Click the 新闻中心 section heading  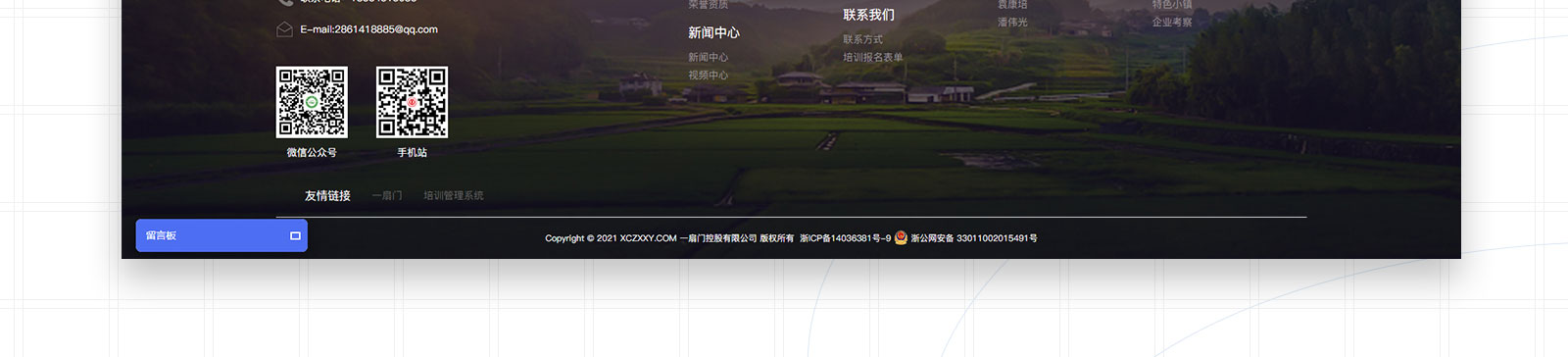click(x=713, y=33)
